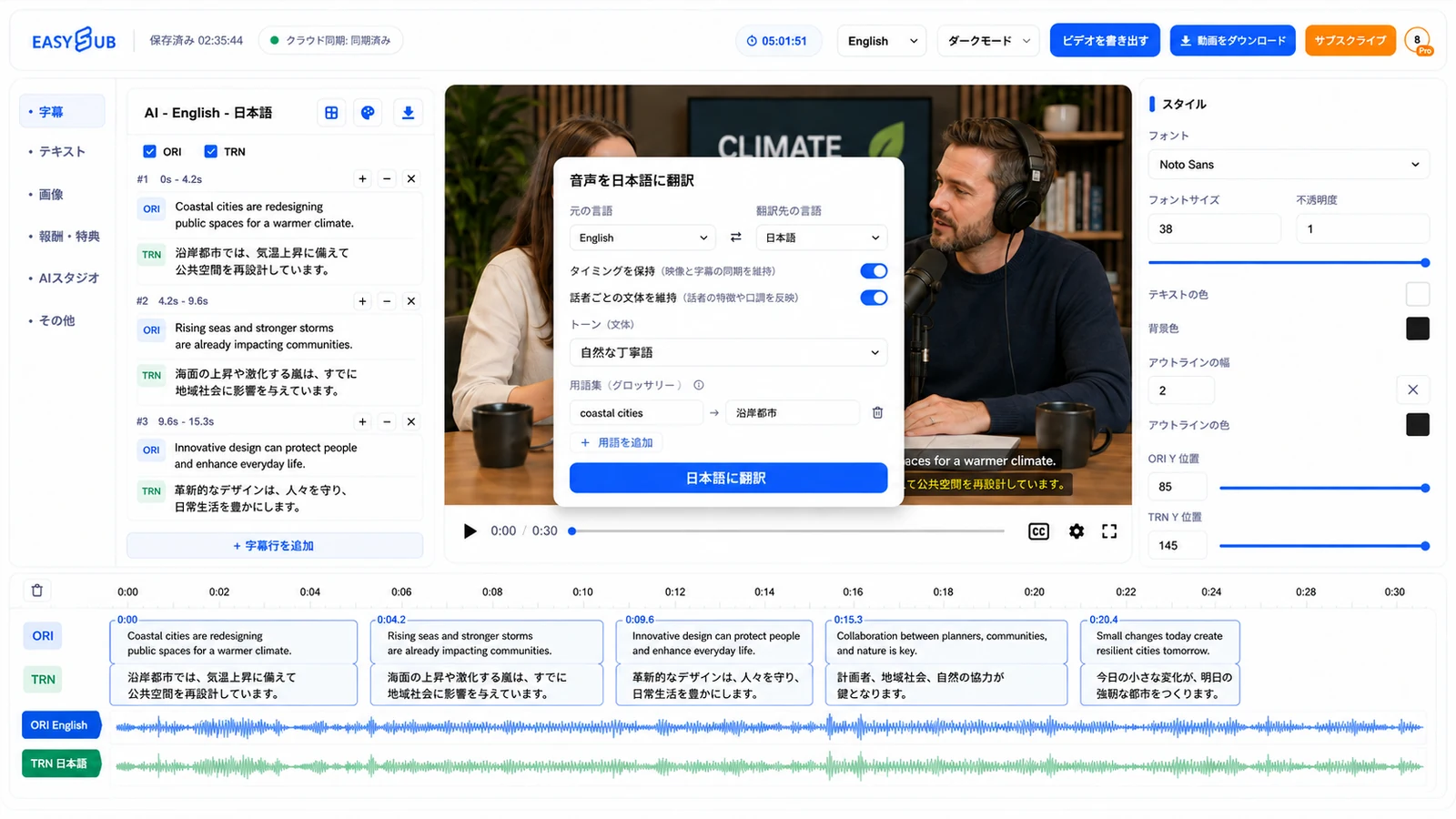The image size is (1456, 819).
Task: Go to the AIスタジオ sidebar tab
Action: [x=68, y=278]
